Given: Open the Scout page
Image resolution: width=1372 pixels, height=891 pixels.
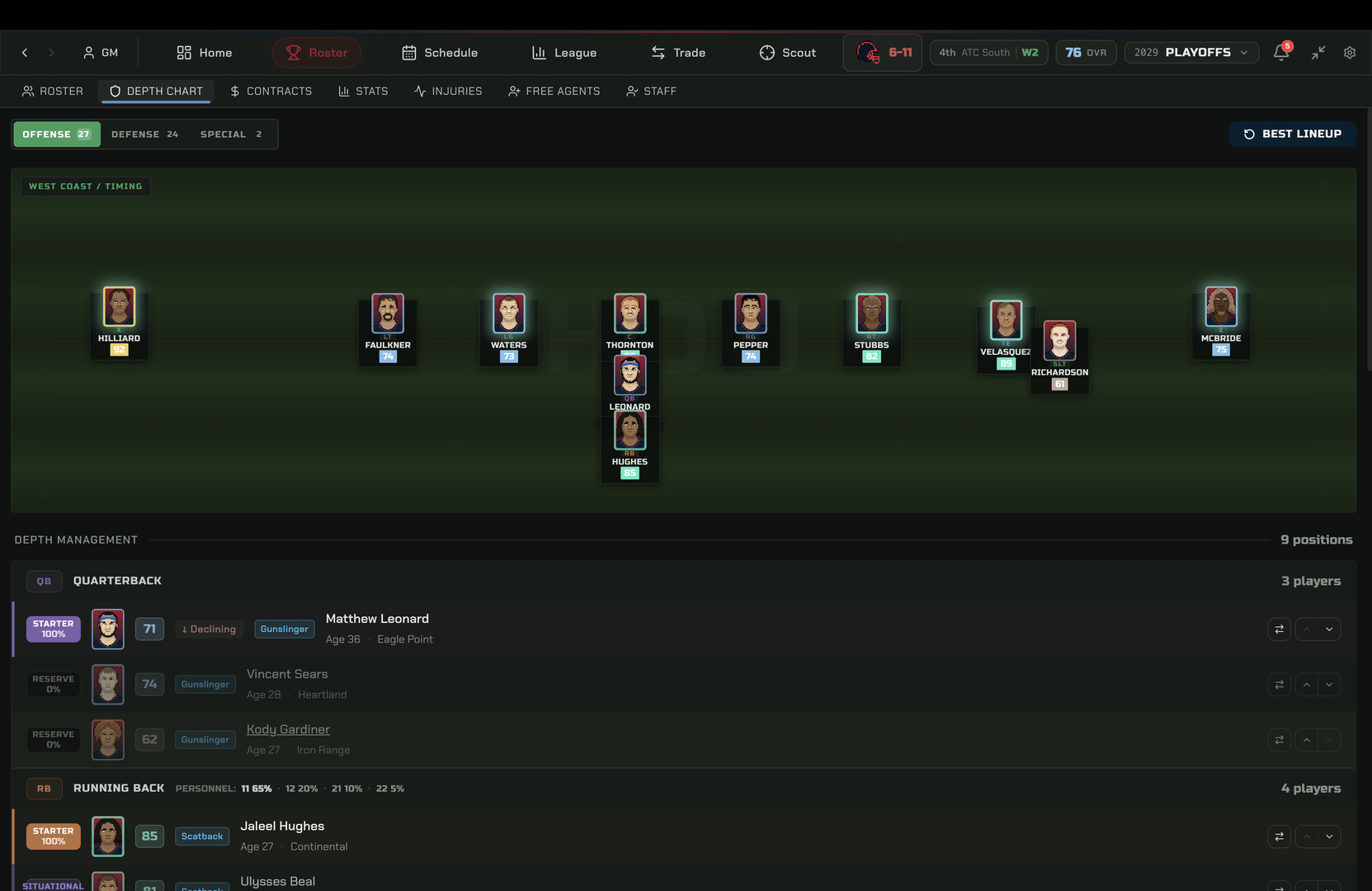Looking at the screenshot, I should pos(788,53).
